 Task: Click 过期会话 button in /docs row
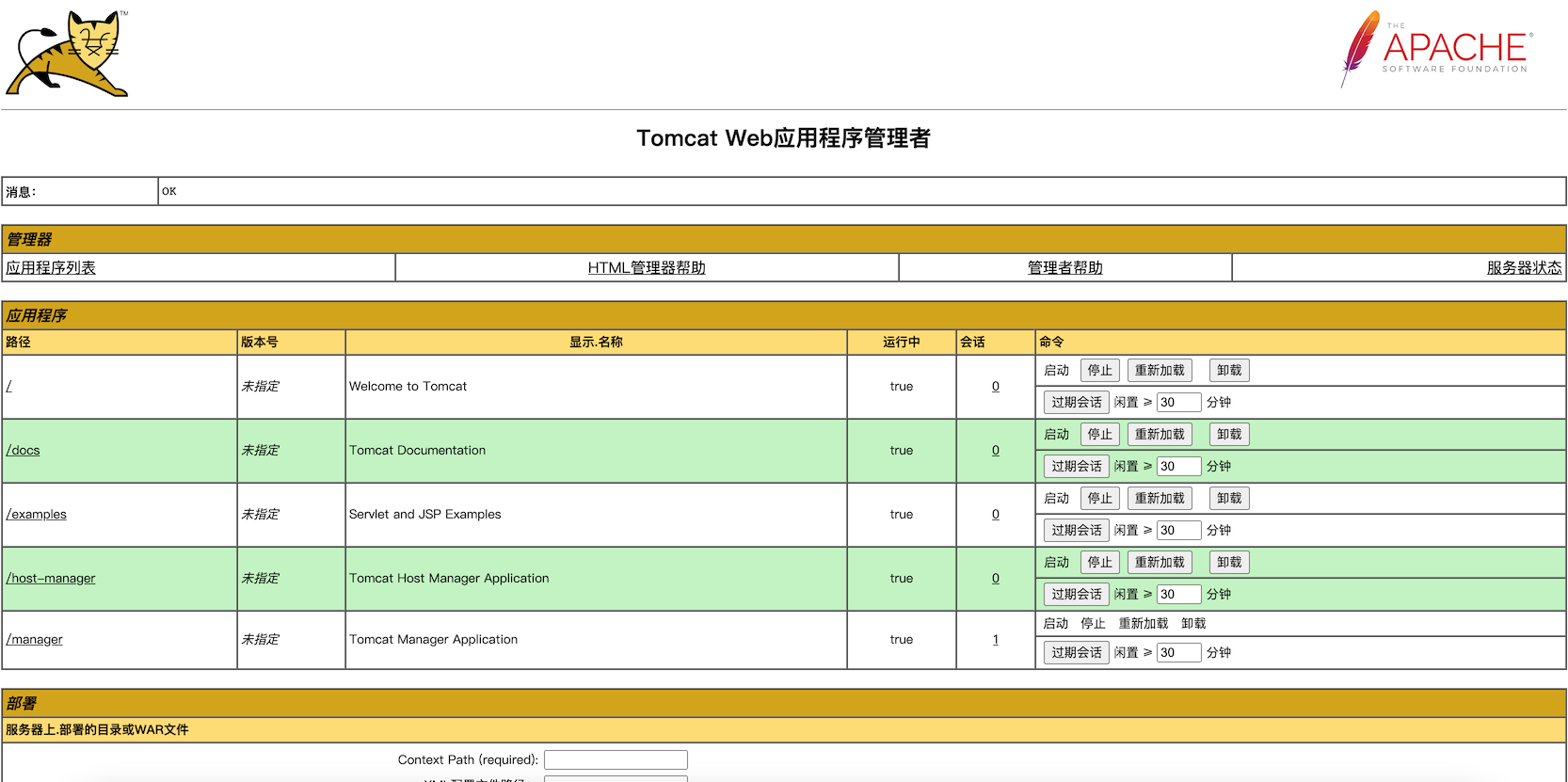[x=1076, y=467]
